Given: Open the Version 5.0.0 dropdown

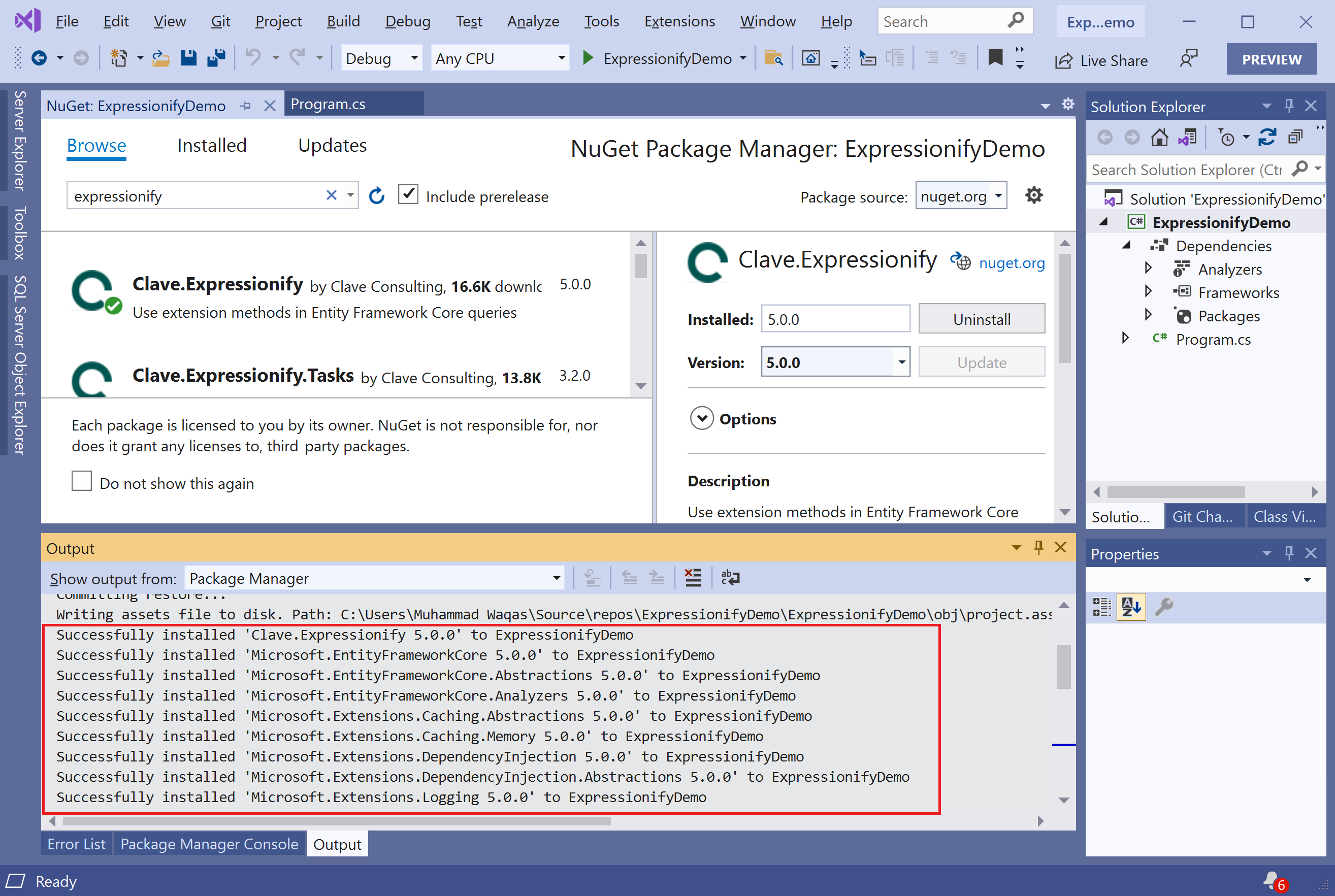Looking at the screenshot, I should click(x=901, y=362).
